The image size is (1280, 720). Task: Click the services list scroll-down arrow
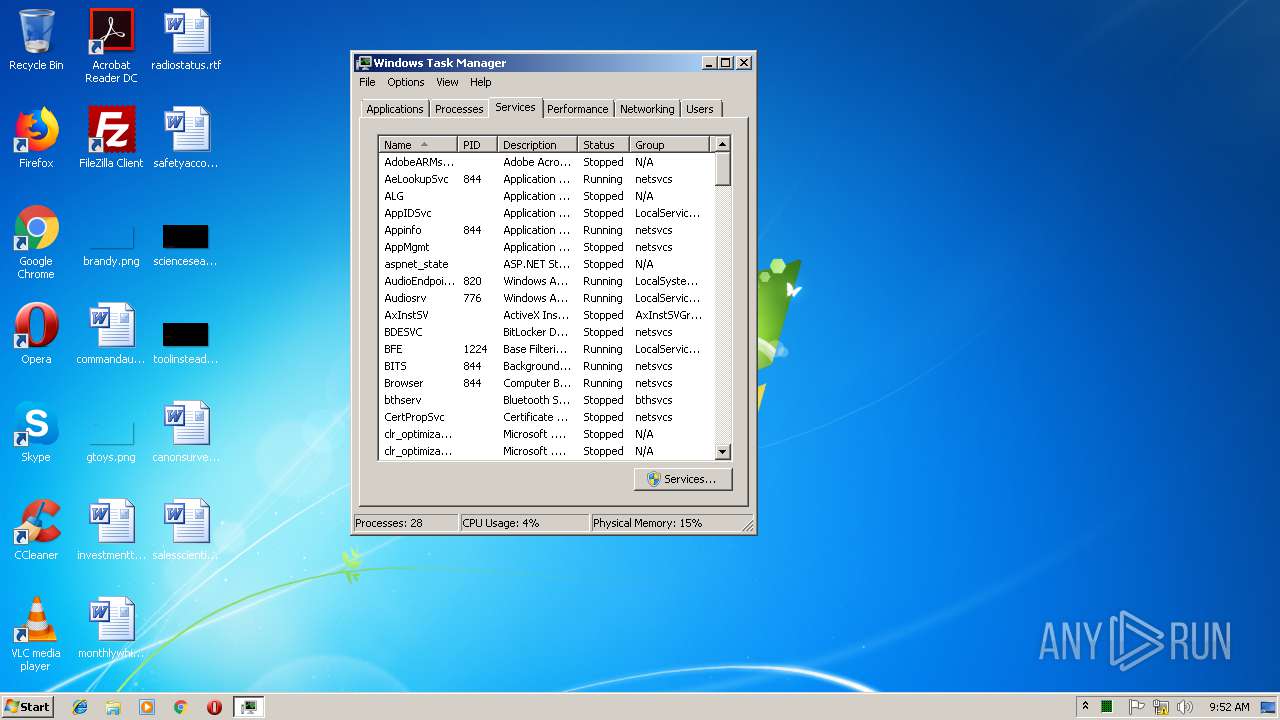(x=723, y=452)
